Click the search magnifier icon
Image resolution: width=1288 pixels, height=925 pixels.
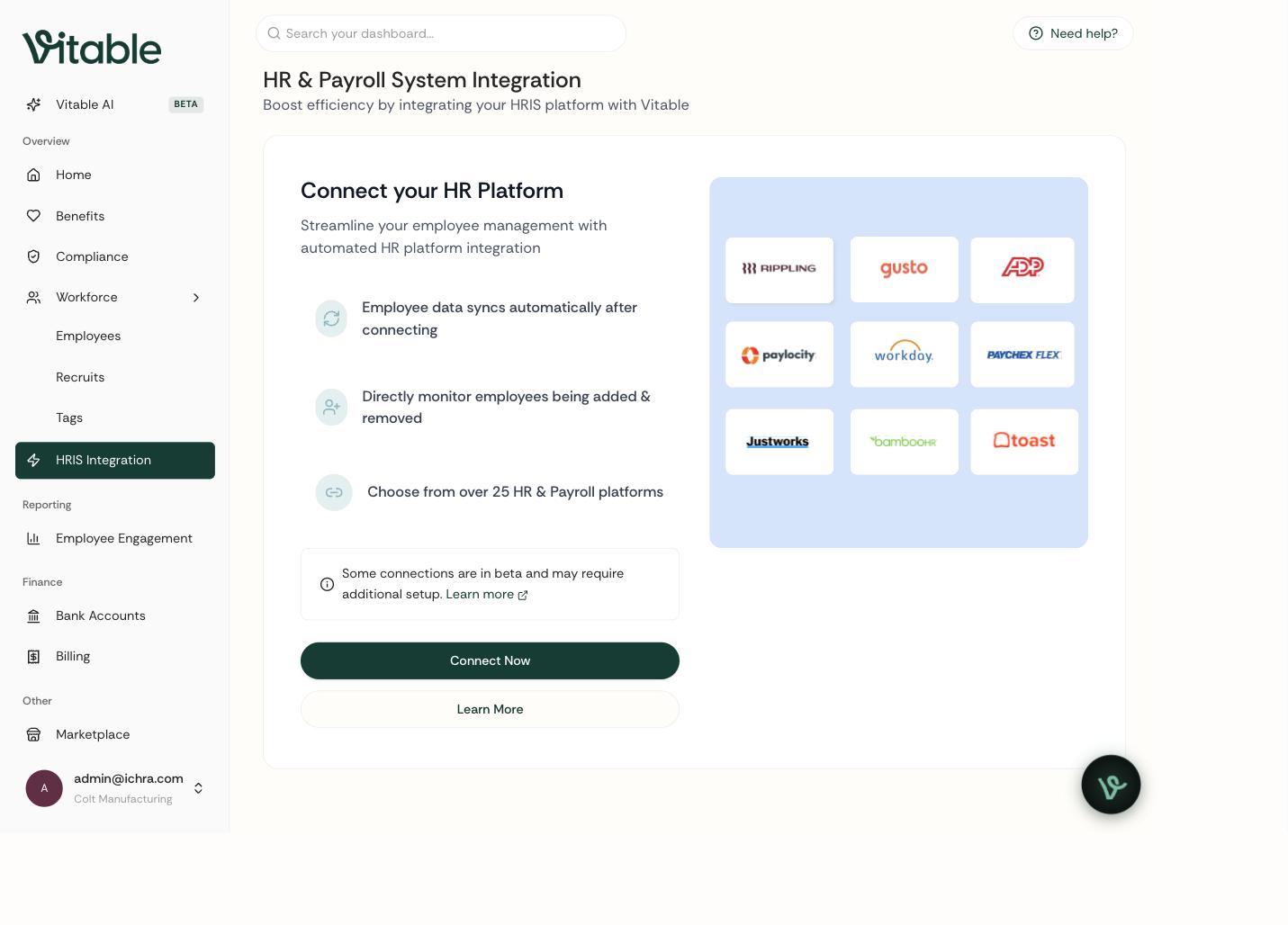point(274,33)
